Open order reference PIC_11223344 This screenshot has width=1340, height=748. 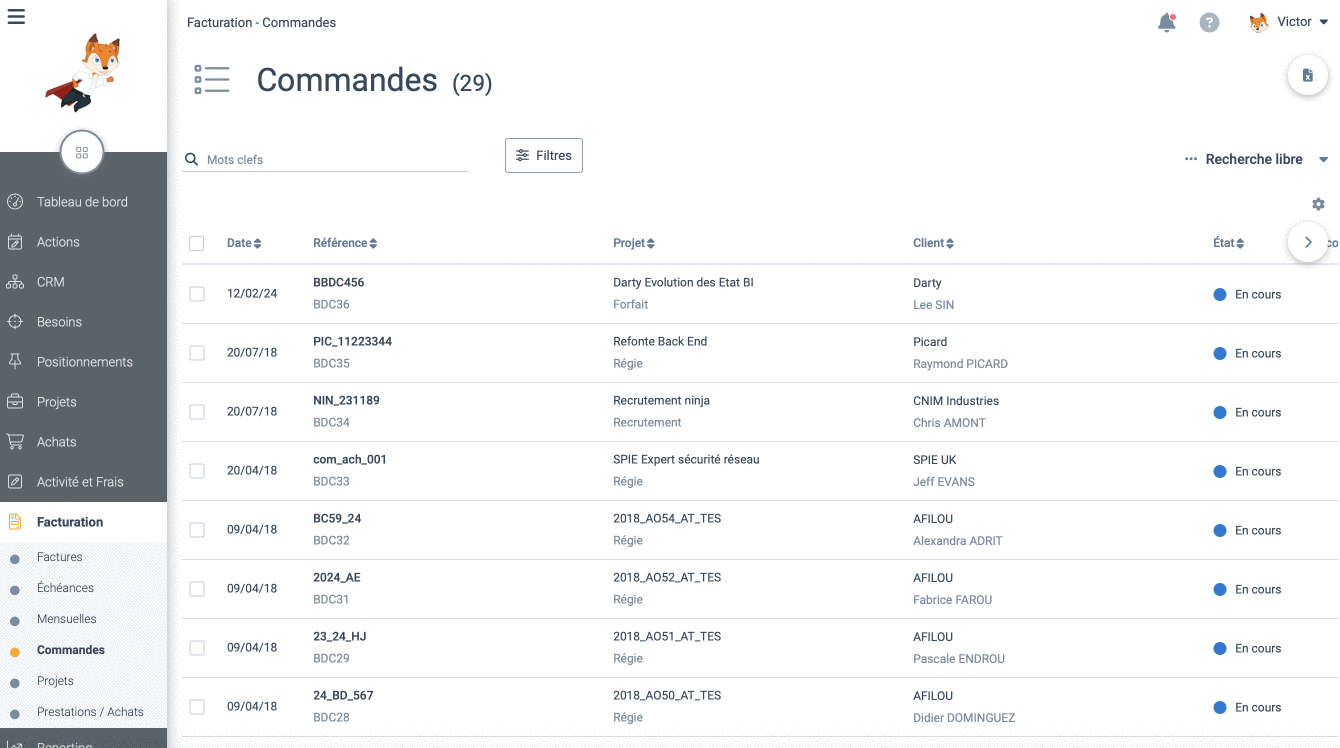click(x=353, y=342)
